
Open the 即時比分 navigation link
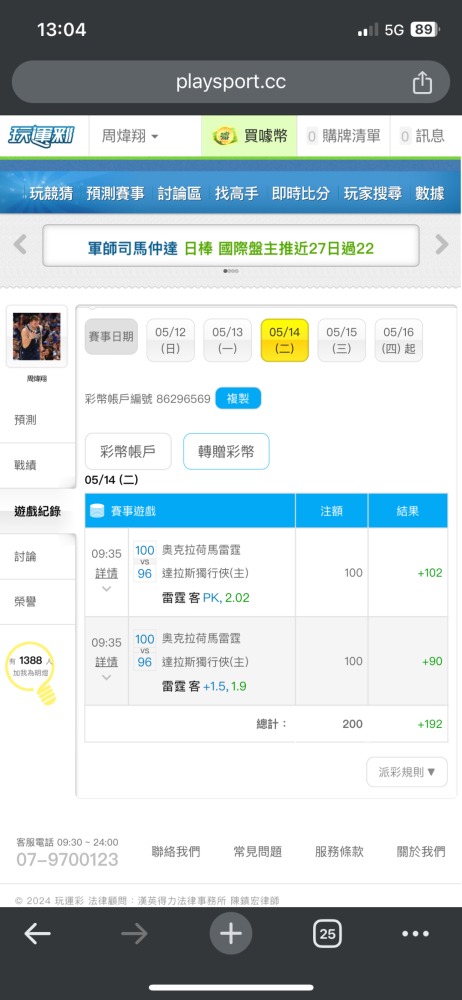click(x=301, y=193)
